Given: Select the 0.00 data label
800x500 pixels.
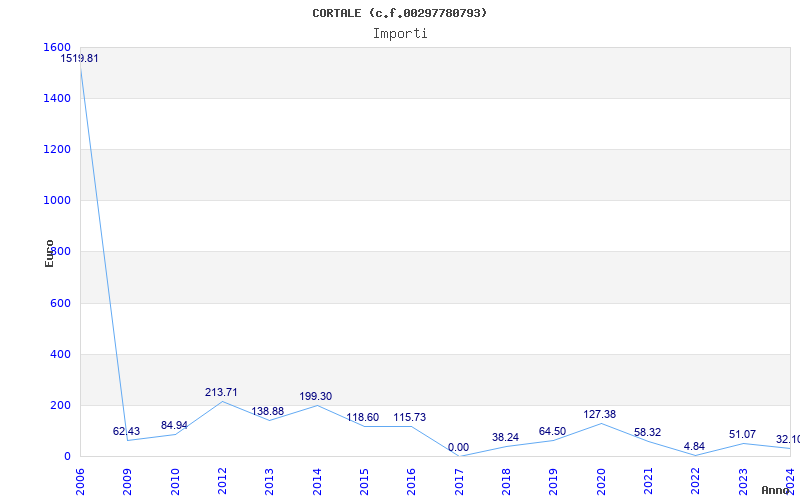Looking at the screenshot, I should click(x=458, y=447).
